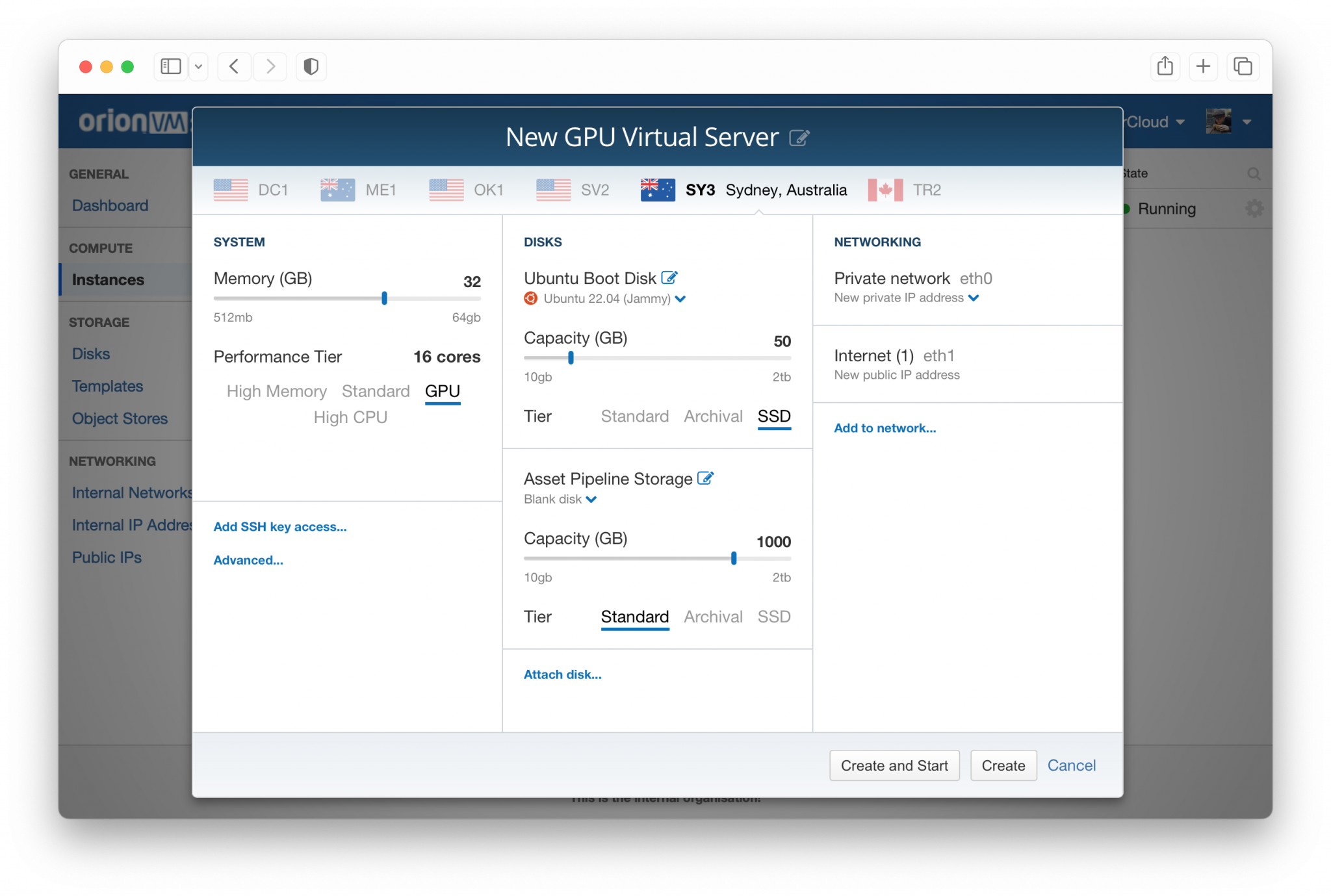This screenshot has width=1331, height=896.
Task: Click the Create and Start button
Action: click(x=894, y=765)
